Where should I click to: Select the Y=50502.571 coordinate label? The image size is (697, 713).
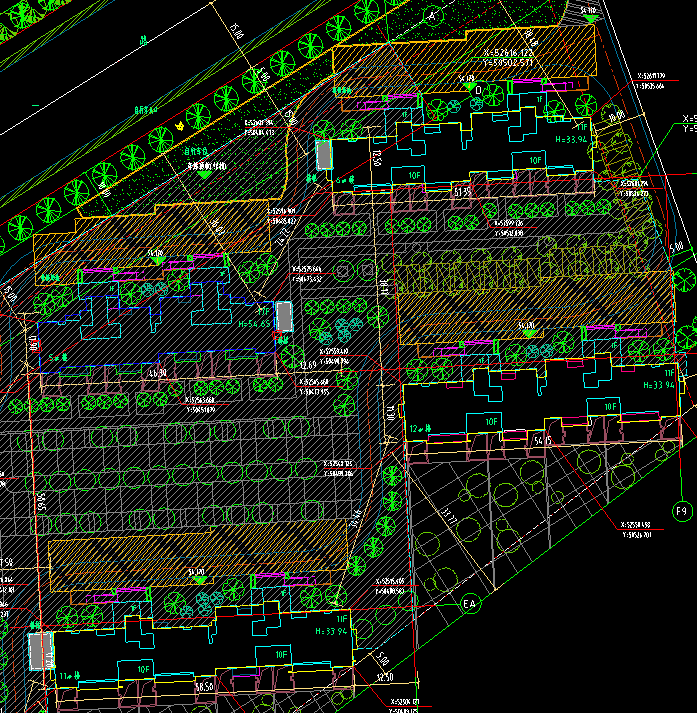tap(508, 63)
